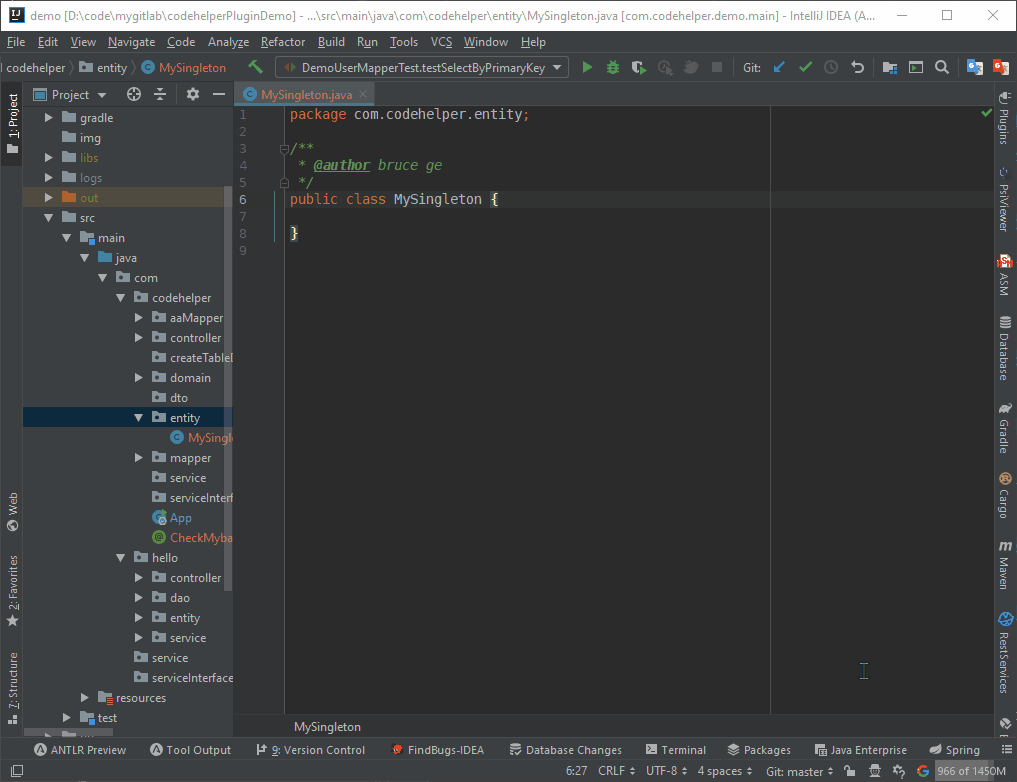Select the MySingleton.java editor tab

(x=306, y=95)
